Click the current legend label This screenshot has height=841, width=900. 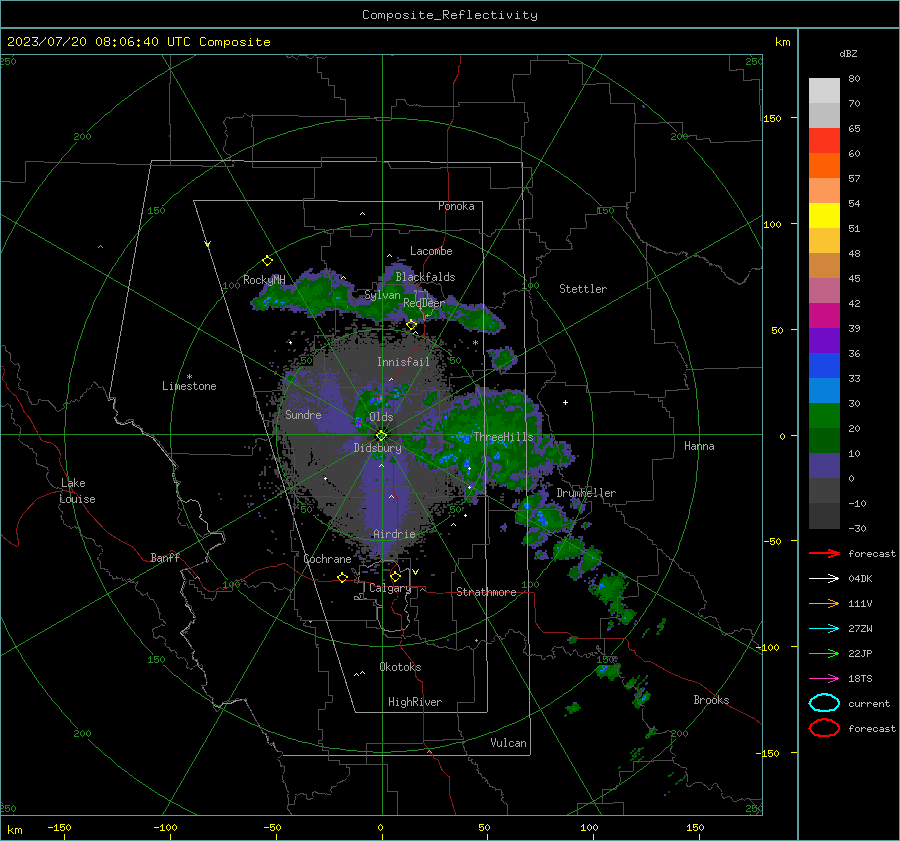click(869, 704)
